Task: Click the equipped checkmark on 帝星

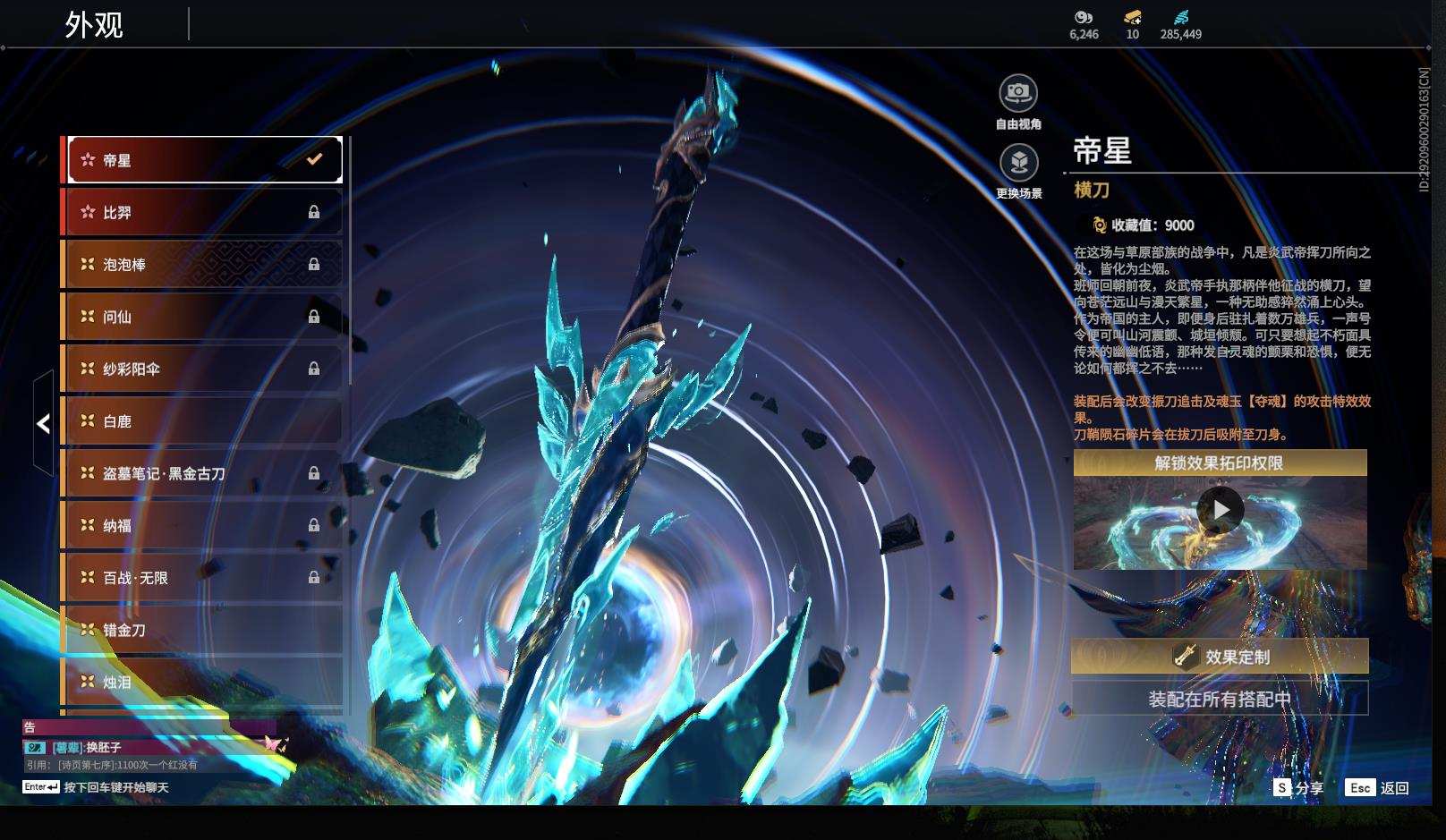Action: pos(314,159)
